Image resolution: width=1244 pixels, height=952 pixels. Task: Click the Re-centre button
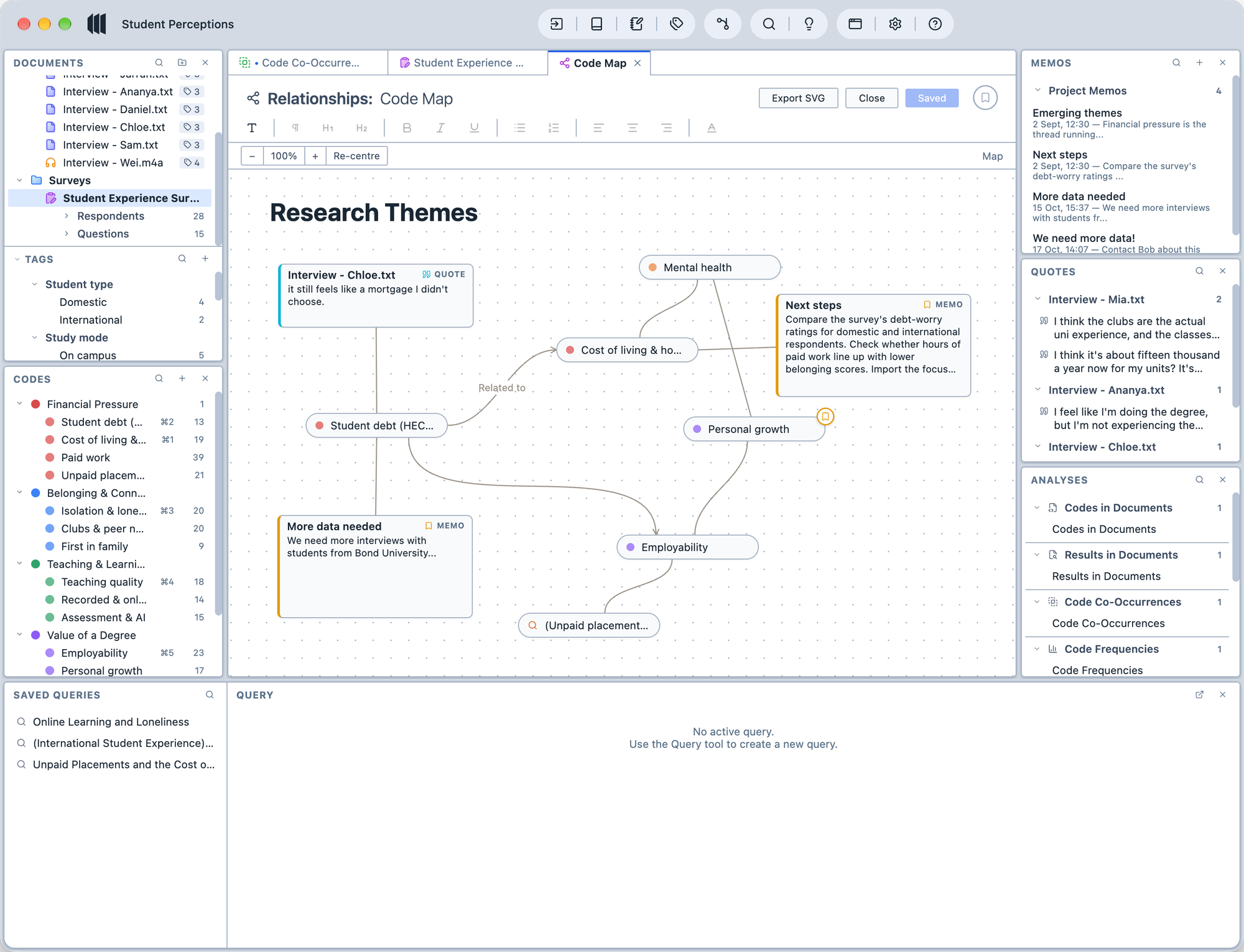[x=356, y=156]
